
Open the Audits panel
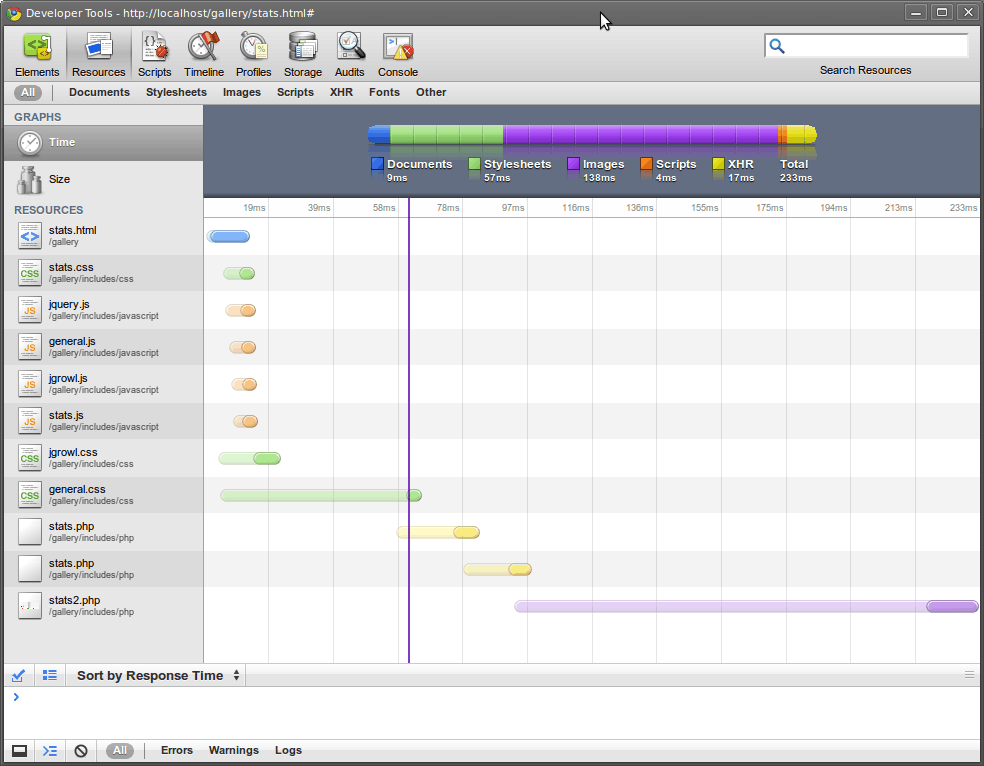pyautogui.click(x=350, y=55)
